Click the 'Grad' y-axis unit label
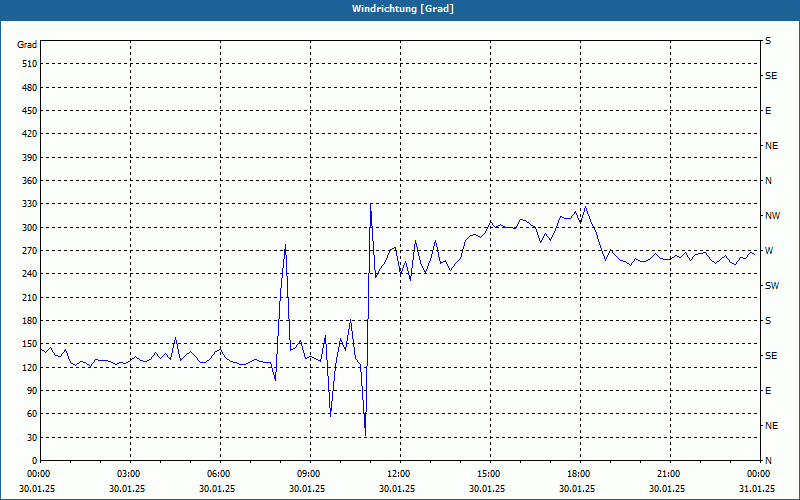Screen dimensions: 800x500 [x=27, y=45]
